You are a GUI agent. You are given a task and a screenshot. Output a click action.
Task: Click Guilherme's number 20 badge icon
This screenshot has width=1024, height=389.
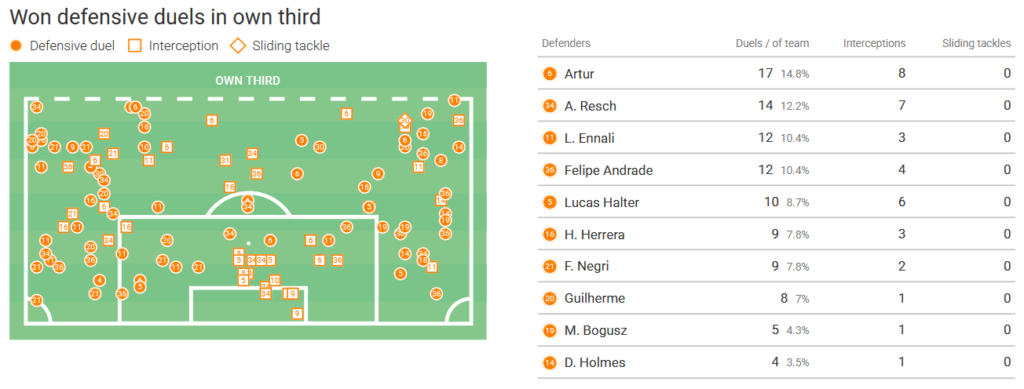coord(549,298)
